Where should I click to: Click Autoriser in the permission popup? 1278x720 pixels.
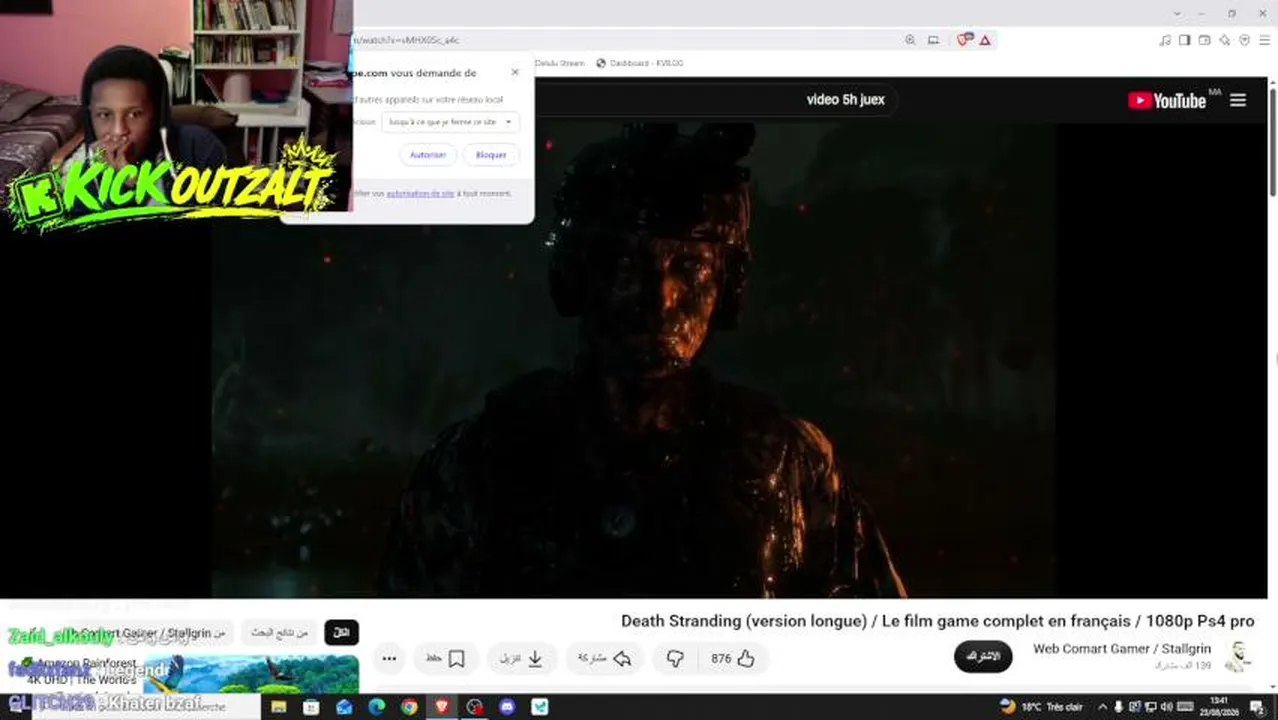428,155
